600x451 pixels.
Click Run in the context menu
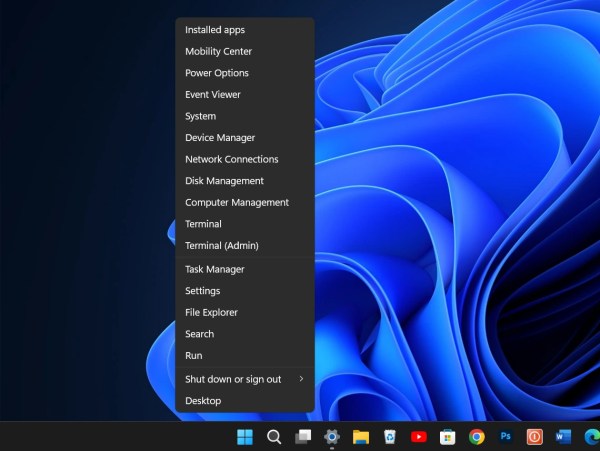pyautogui.click(x=194, y=356)
